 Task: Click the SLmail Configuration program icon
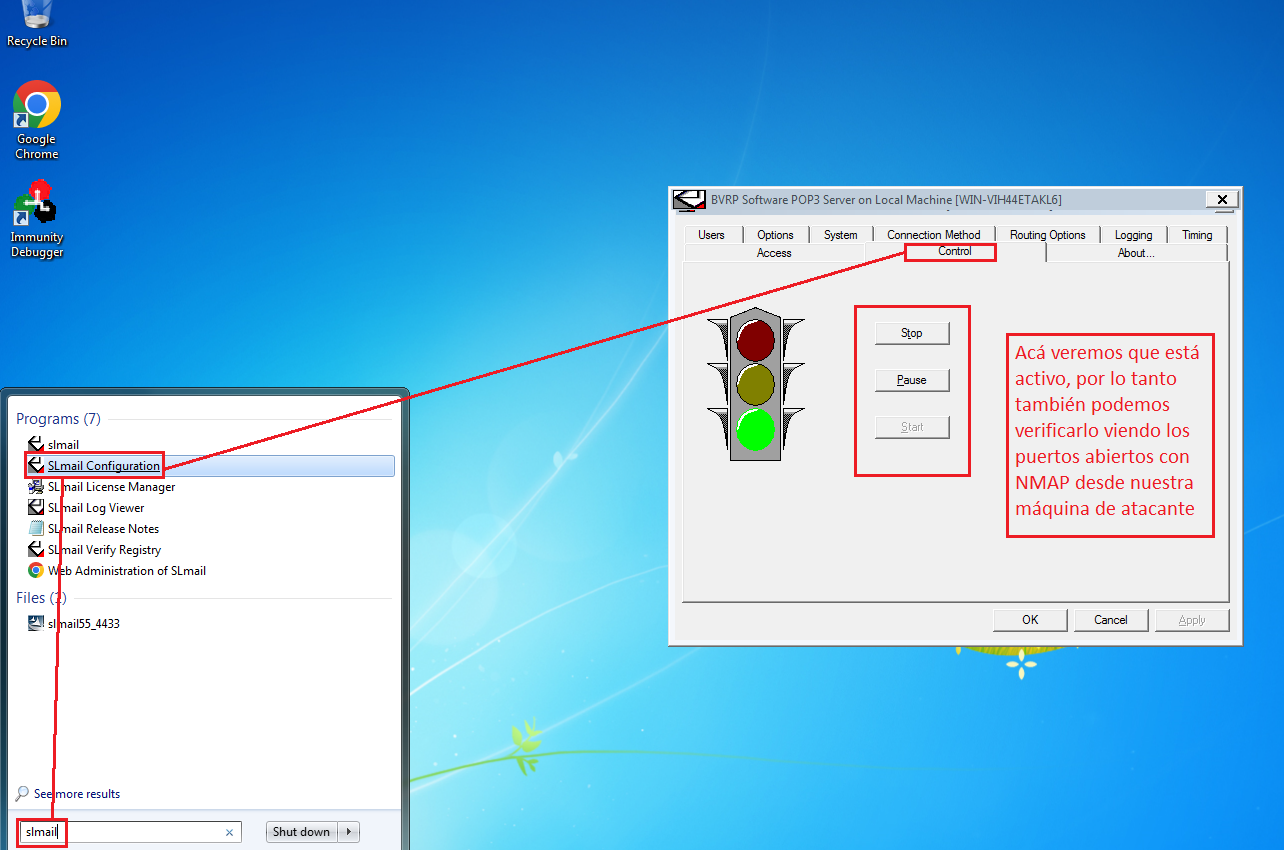point(36,466)
